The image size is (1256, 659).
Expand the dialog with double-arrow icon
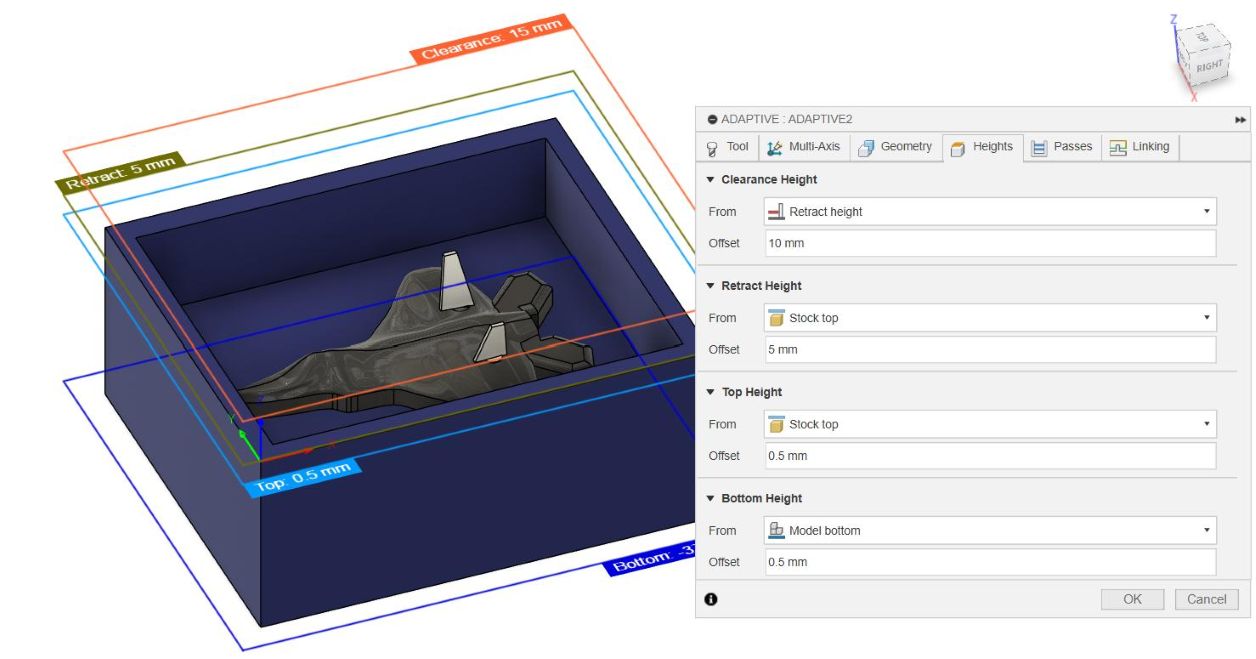[x=1241, y=119]
